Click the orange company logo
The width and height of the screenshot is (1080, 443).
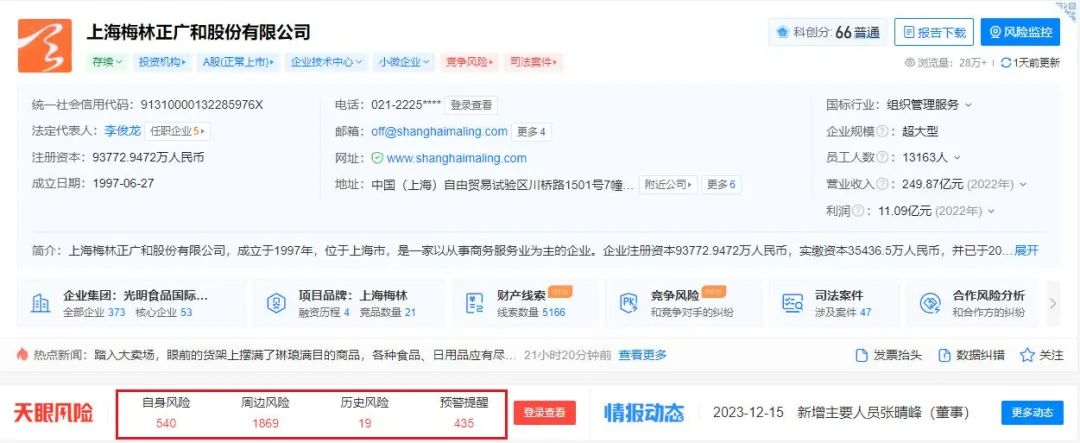coord(44,45)
